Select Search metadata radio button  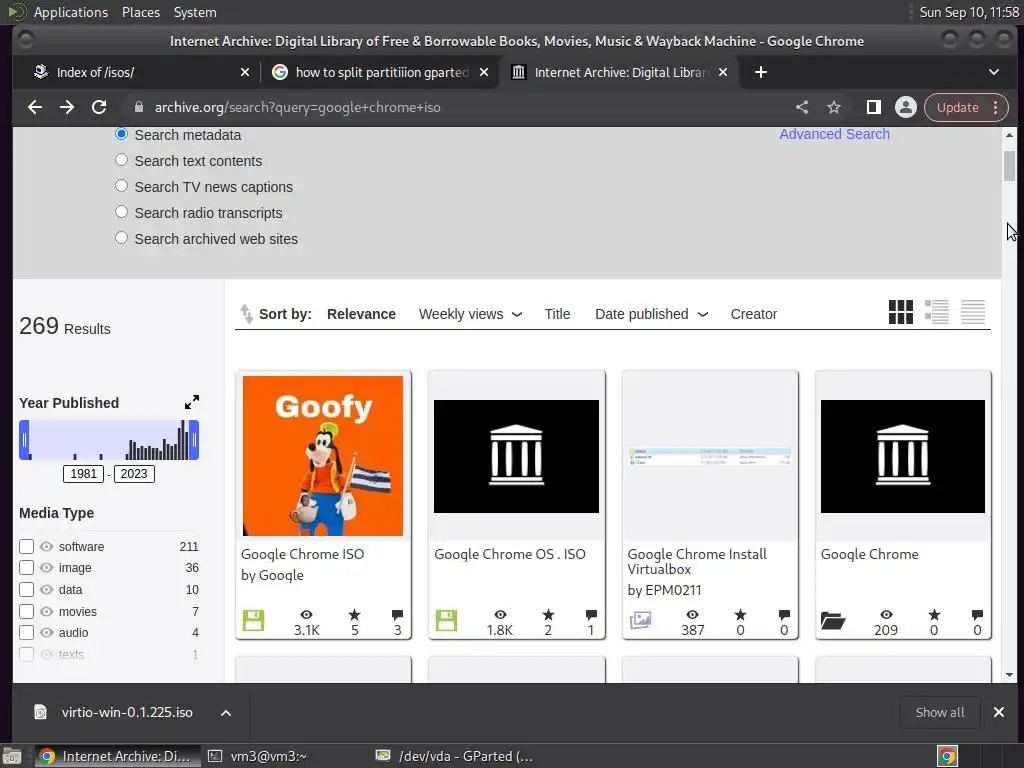121,134
